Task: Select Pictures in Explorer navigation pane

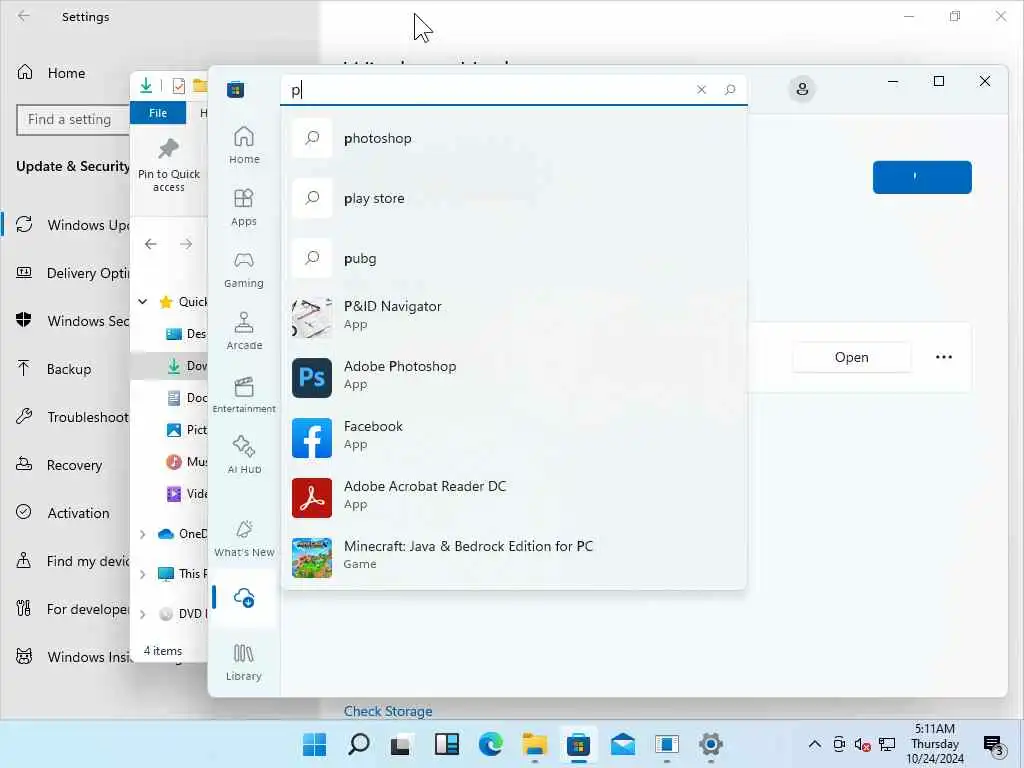Action: point(186,430)
